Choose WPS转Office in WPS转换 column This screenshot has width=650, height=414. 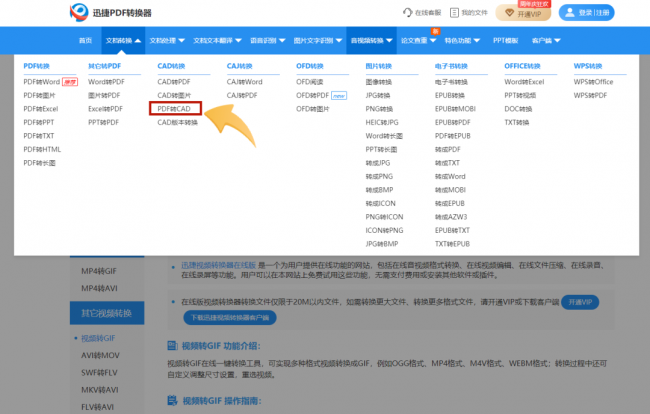pos(593,82)
